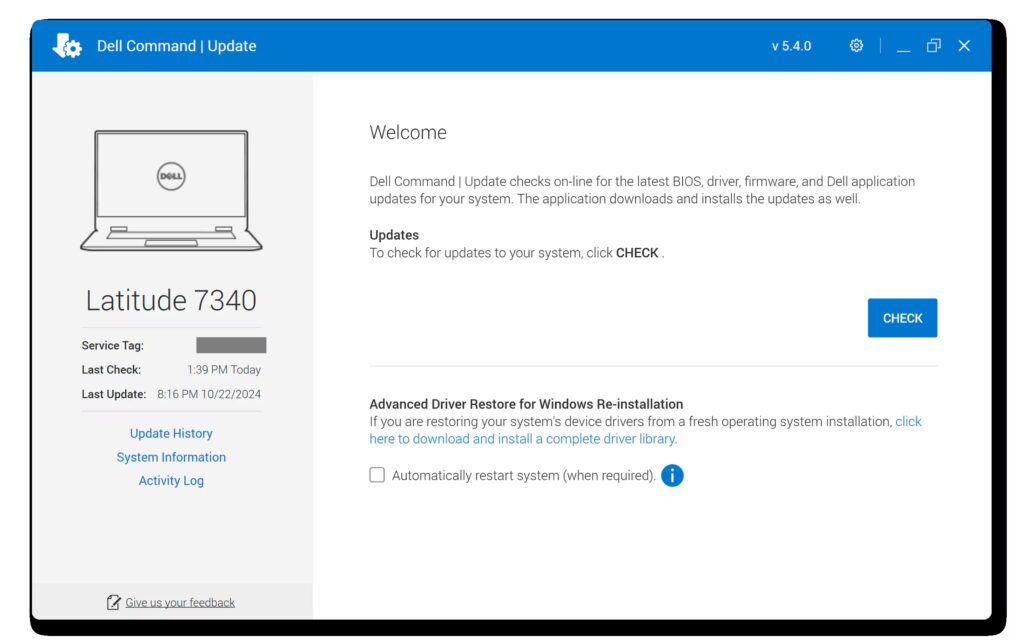This screenshot has height=640, width=1024.
Task: Open Update History
Action: tap(171, 433)
